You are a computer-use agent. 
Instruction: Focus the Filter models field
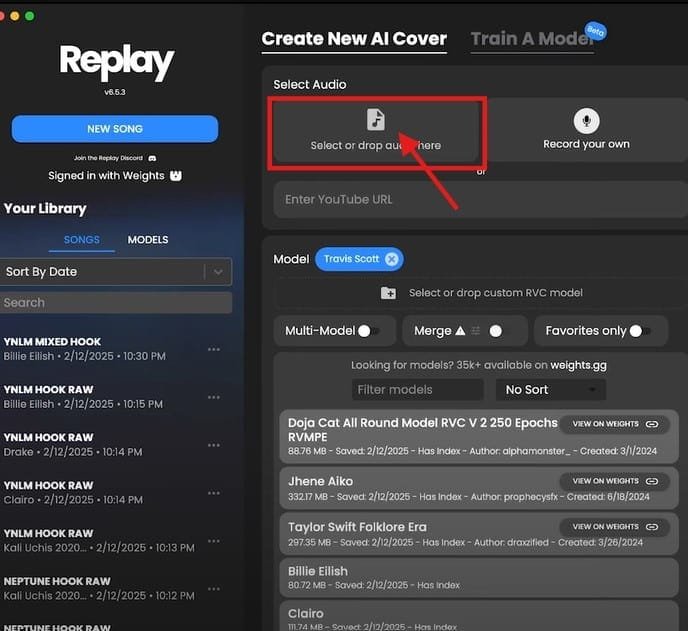point(417,390)
